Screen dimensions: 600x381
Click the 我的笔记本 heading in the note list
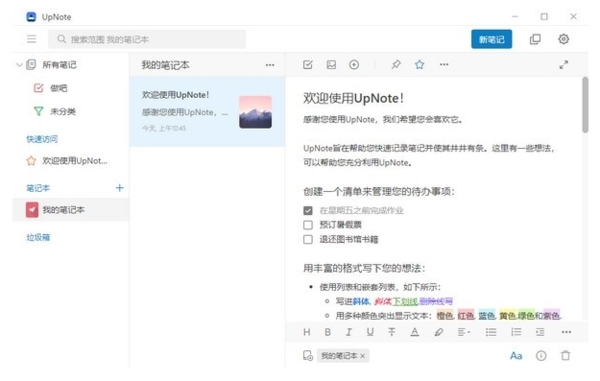coord(165,65)
